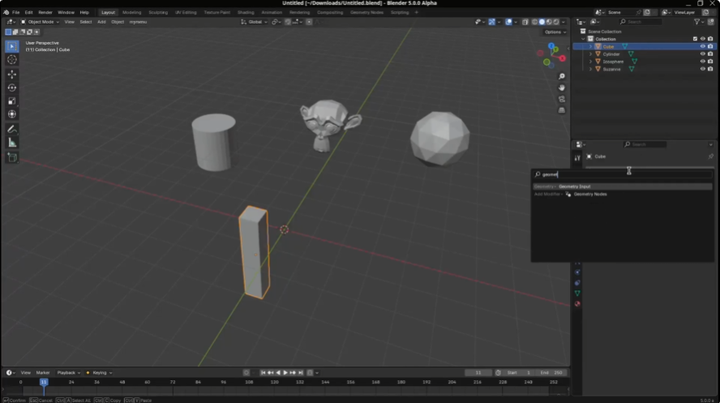The height and width of the screenshot is (403, 720).
Task: Click the Z axis on navigation gizmo
Action: click(x=551, y=46)
